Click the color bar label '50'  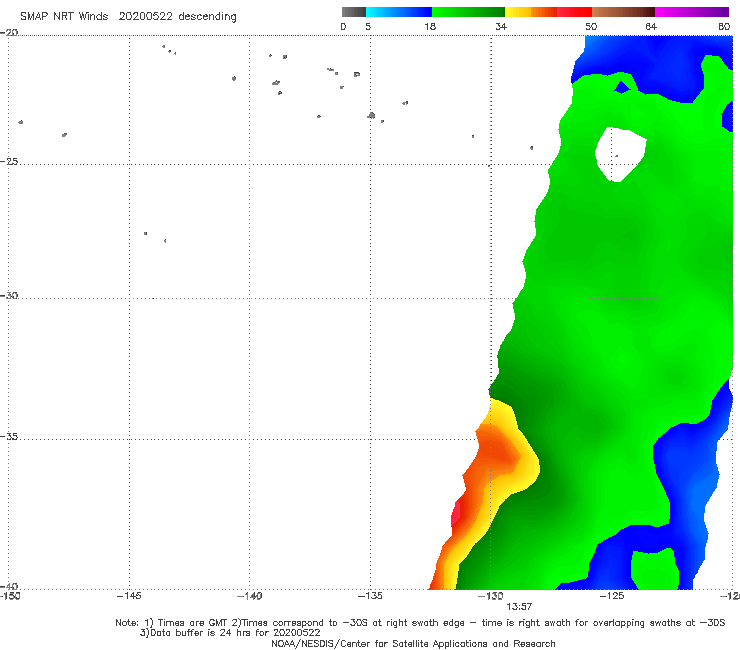(591, 26)
